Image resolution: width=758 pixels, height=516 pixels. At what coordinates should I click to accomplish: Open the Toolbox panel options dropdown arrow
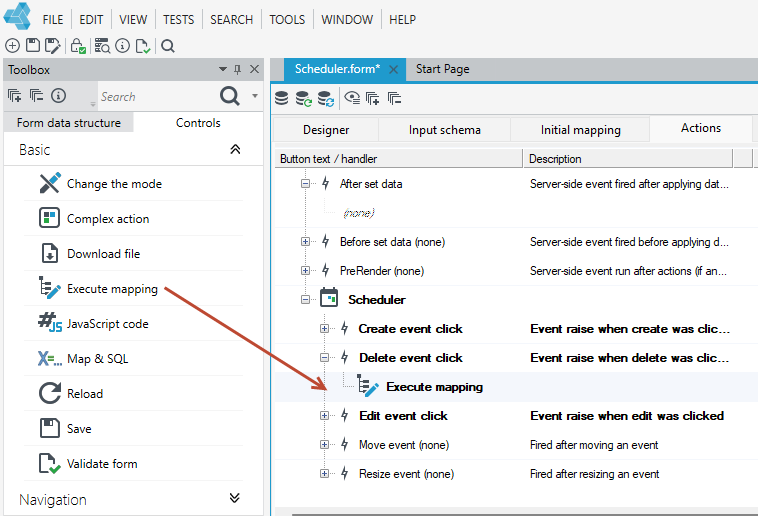223,69
